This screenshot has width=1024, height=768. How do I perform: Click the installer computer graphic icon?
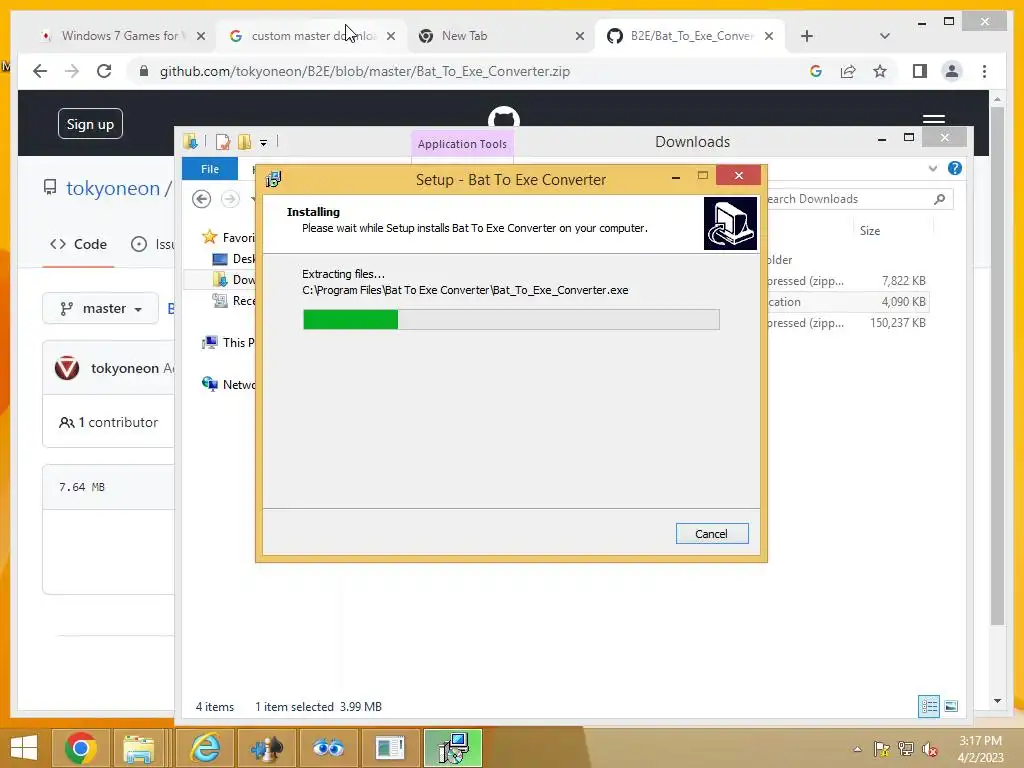click(x=730, y=223)
